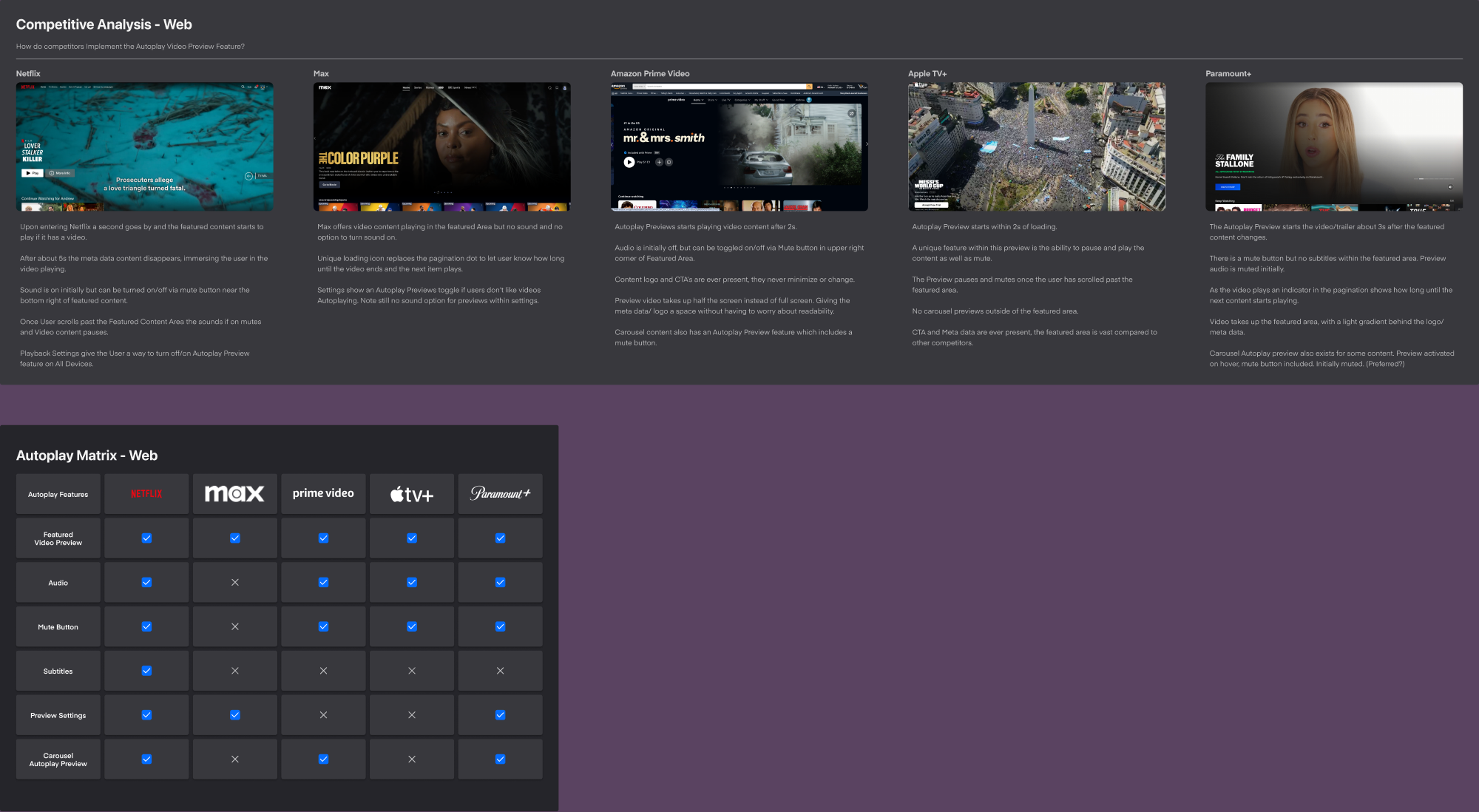
Task: Toggle Max Preview Settings checkbox
Action: [235, 715]
